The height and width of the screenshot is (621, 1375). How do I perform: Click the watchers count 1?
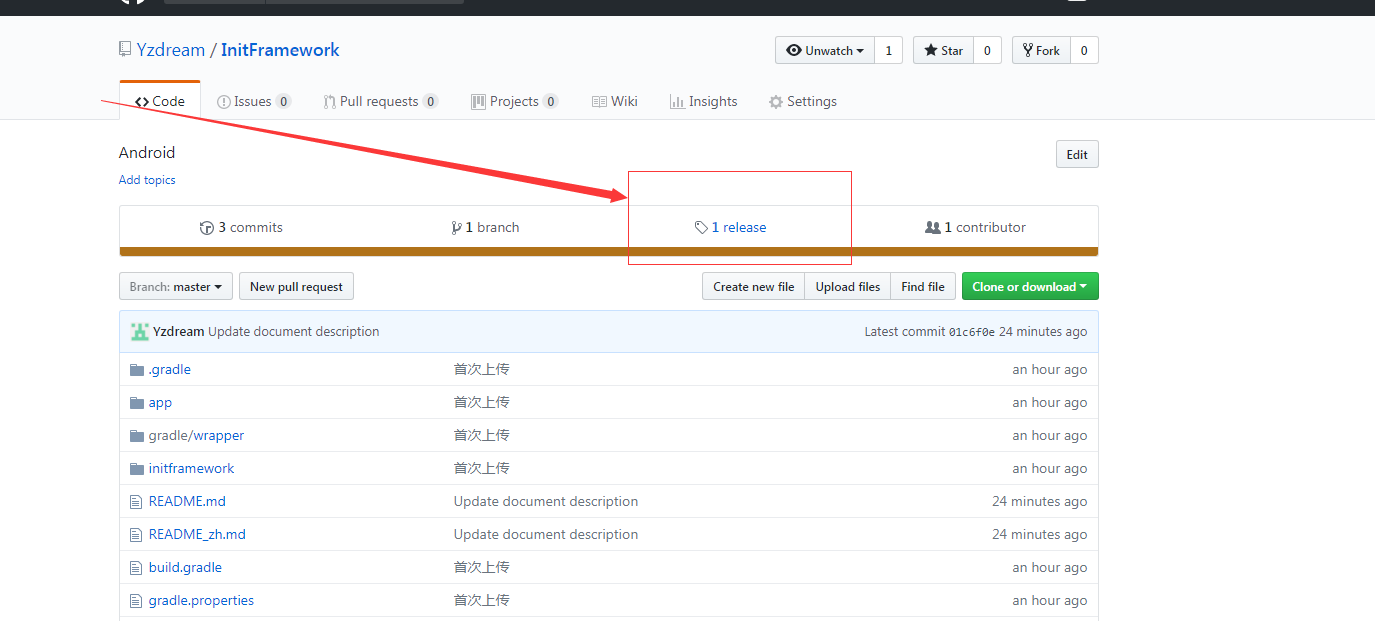[888, 50]
